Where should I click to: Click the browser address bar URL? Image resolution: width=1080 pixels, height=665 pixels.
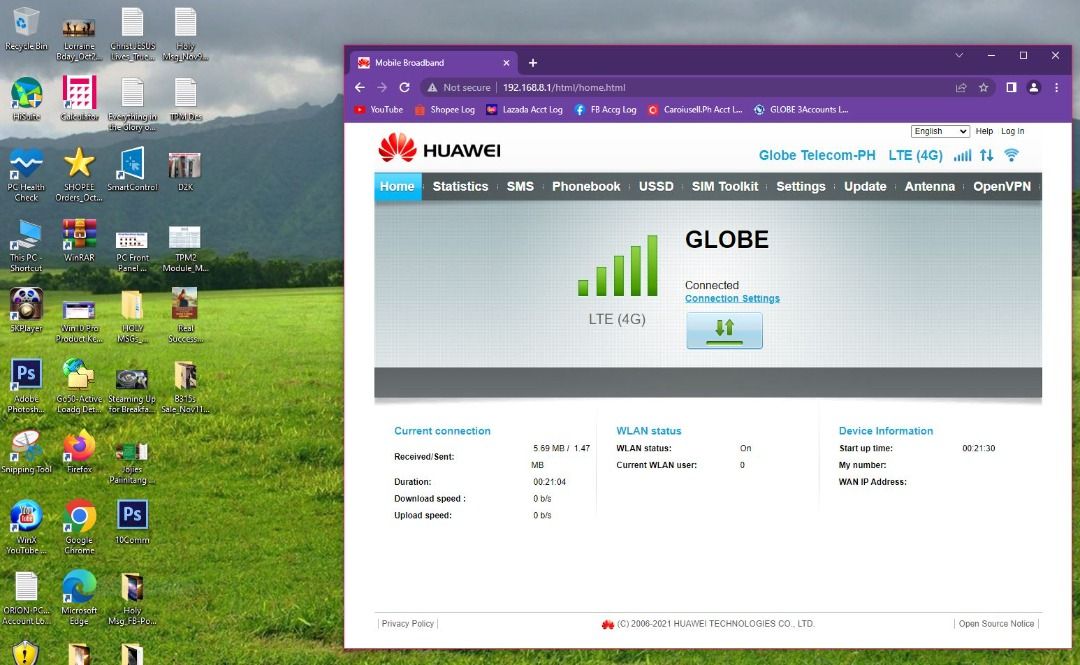coord(563,87)
